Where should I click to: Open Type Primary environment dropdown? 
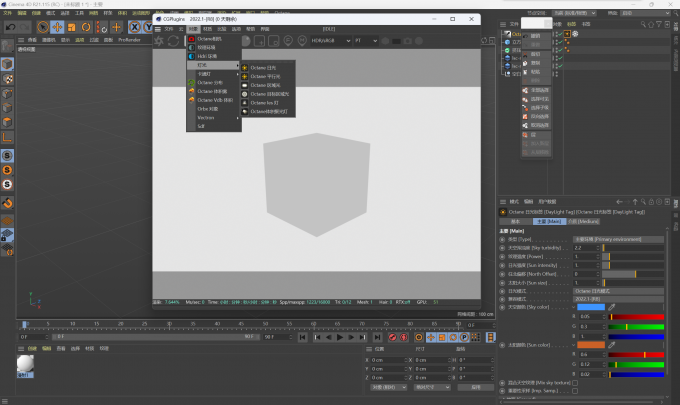tap(618, 239)
